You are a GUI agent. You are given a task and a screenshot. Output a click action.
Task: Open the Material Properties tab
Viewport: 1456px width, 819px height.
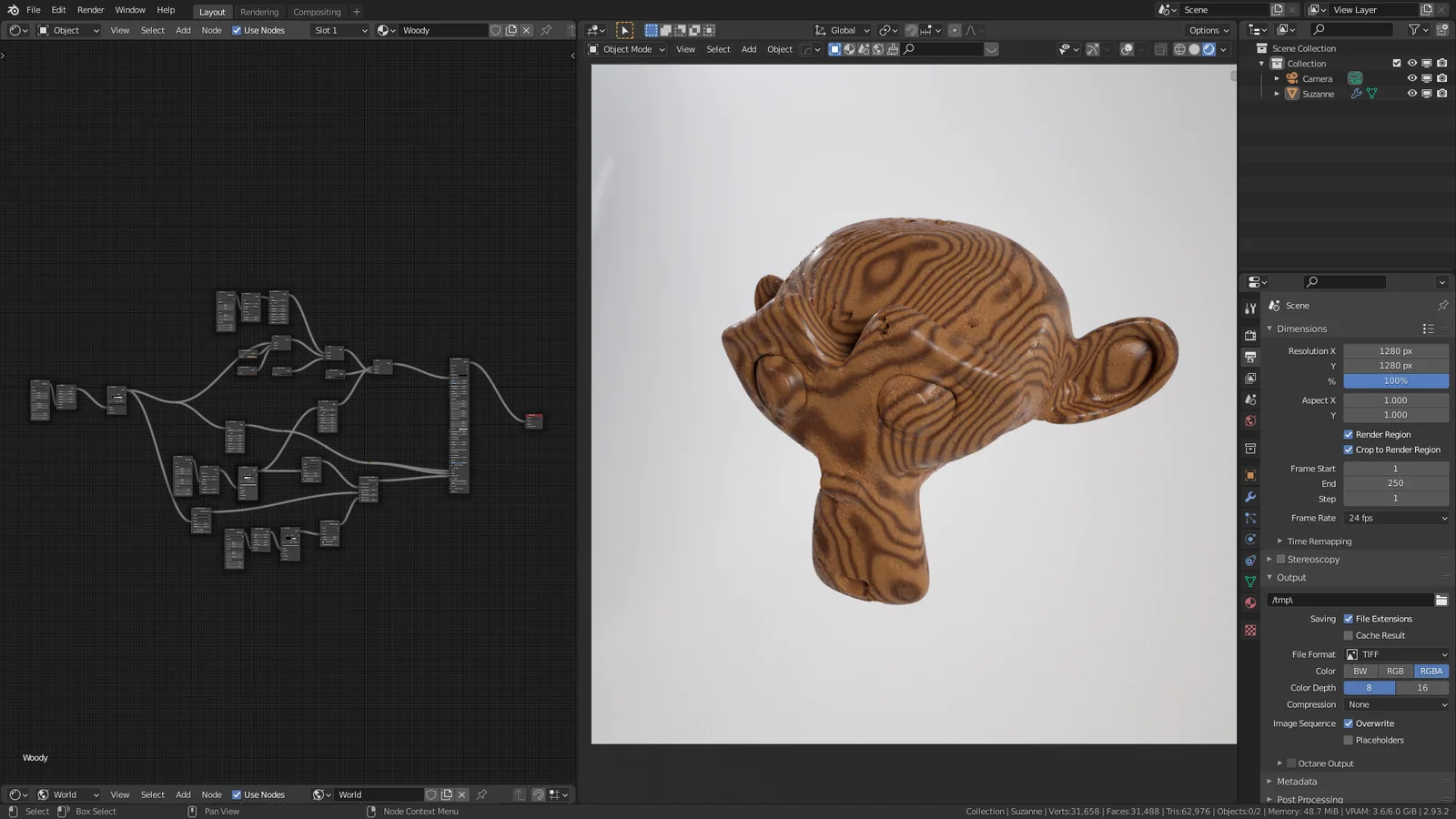1250,602
